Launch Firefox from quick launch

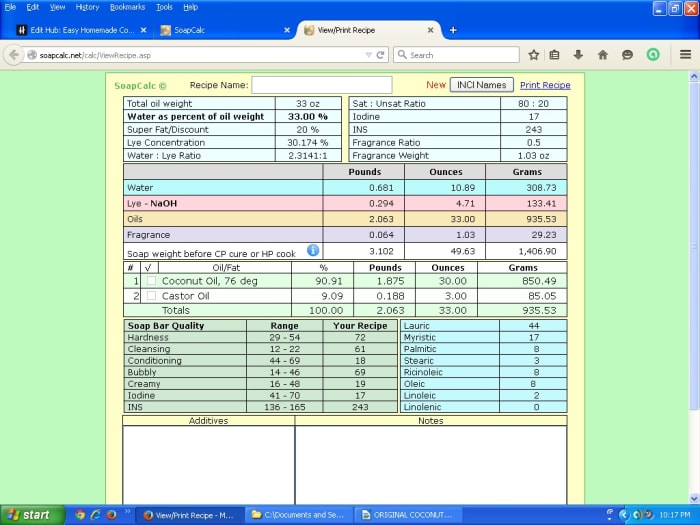[111, 515]
